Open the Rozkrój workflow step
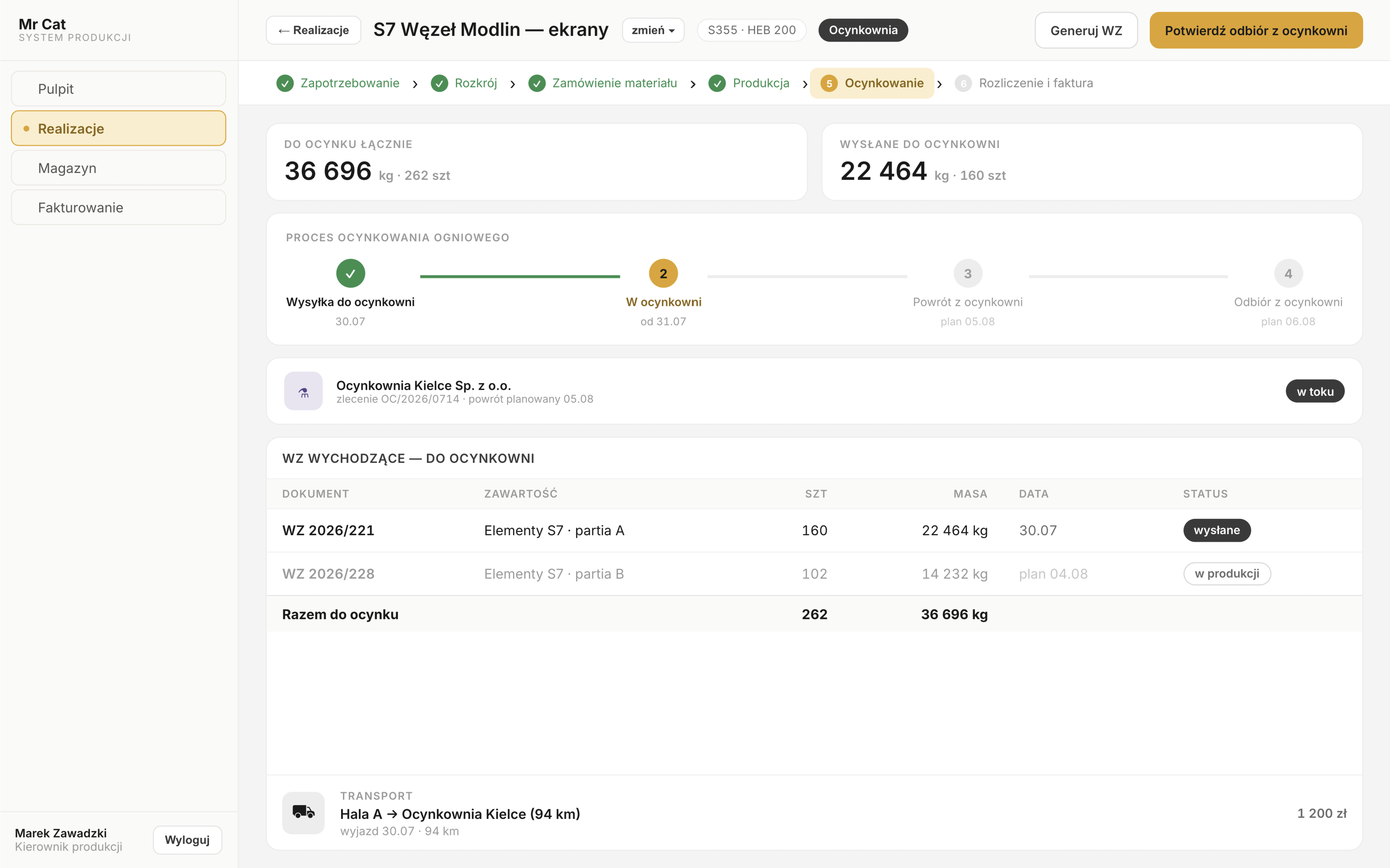This screenshot has width=1390, height=868. [x=464, y=83]
